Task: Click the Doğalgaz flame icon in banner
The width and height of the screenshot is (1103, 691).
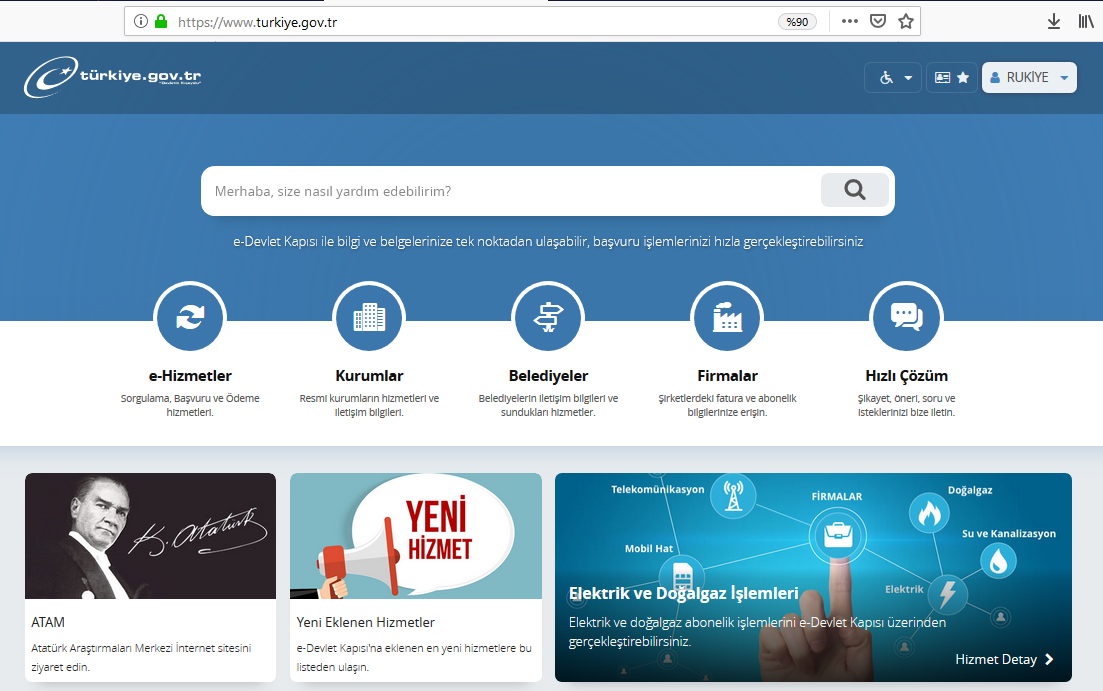Action: click(929, 512)
